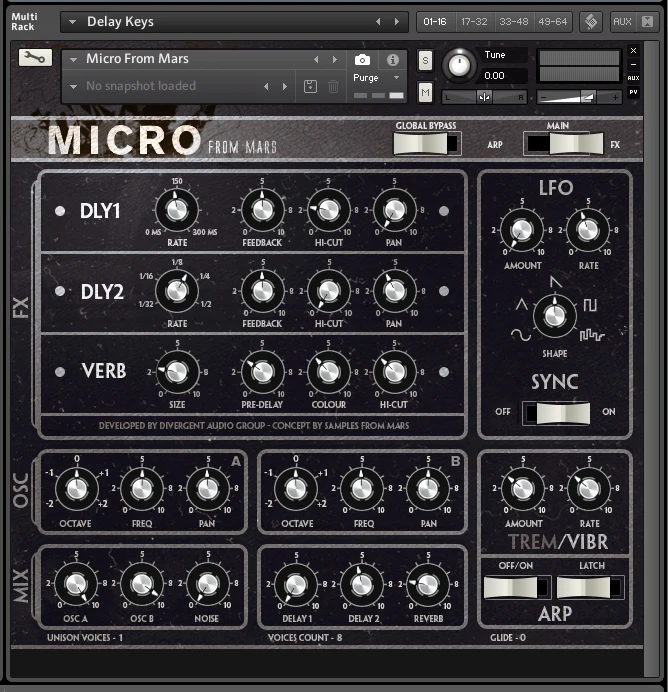Load previous snapshot arrow
668x692 pixels.
(266, 86)
